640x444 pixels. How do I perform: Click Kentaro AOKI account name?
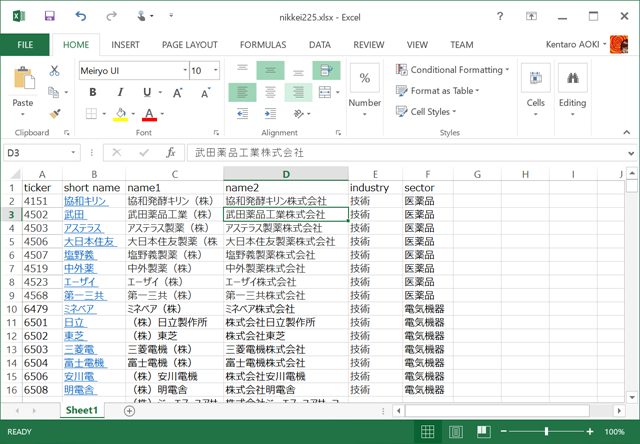(573, 44)
